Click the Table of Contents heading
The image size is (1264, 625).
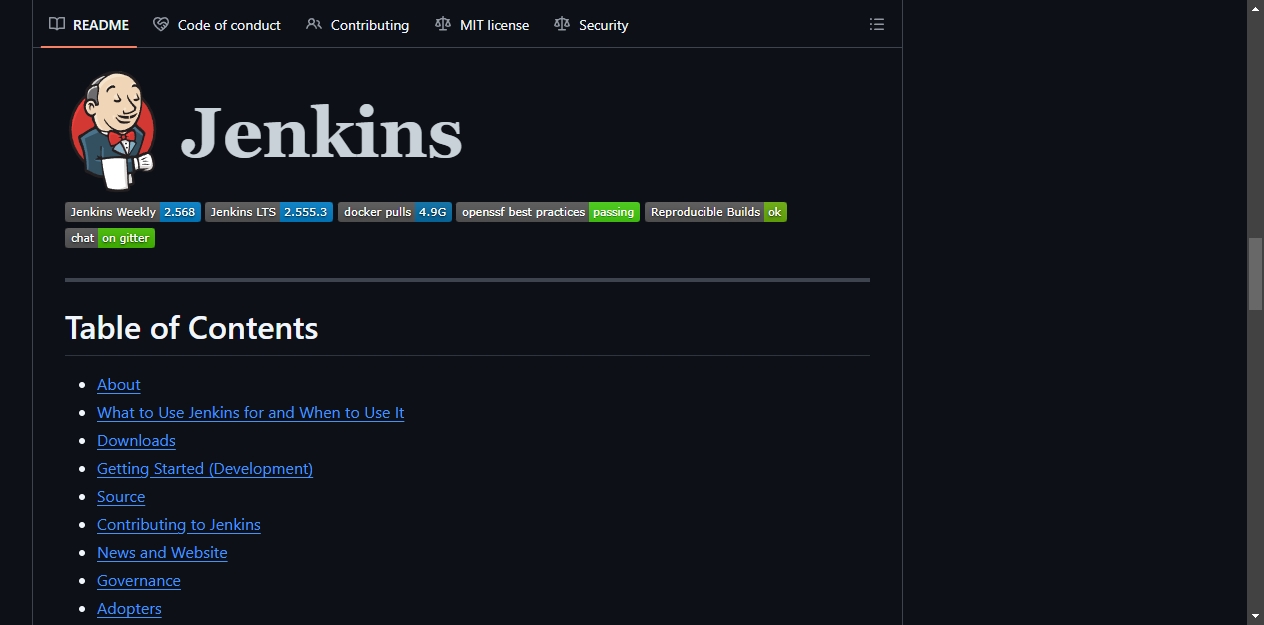[192, 328]
